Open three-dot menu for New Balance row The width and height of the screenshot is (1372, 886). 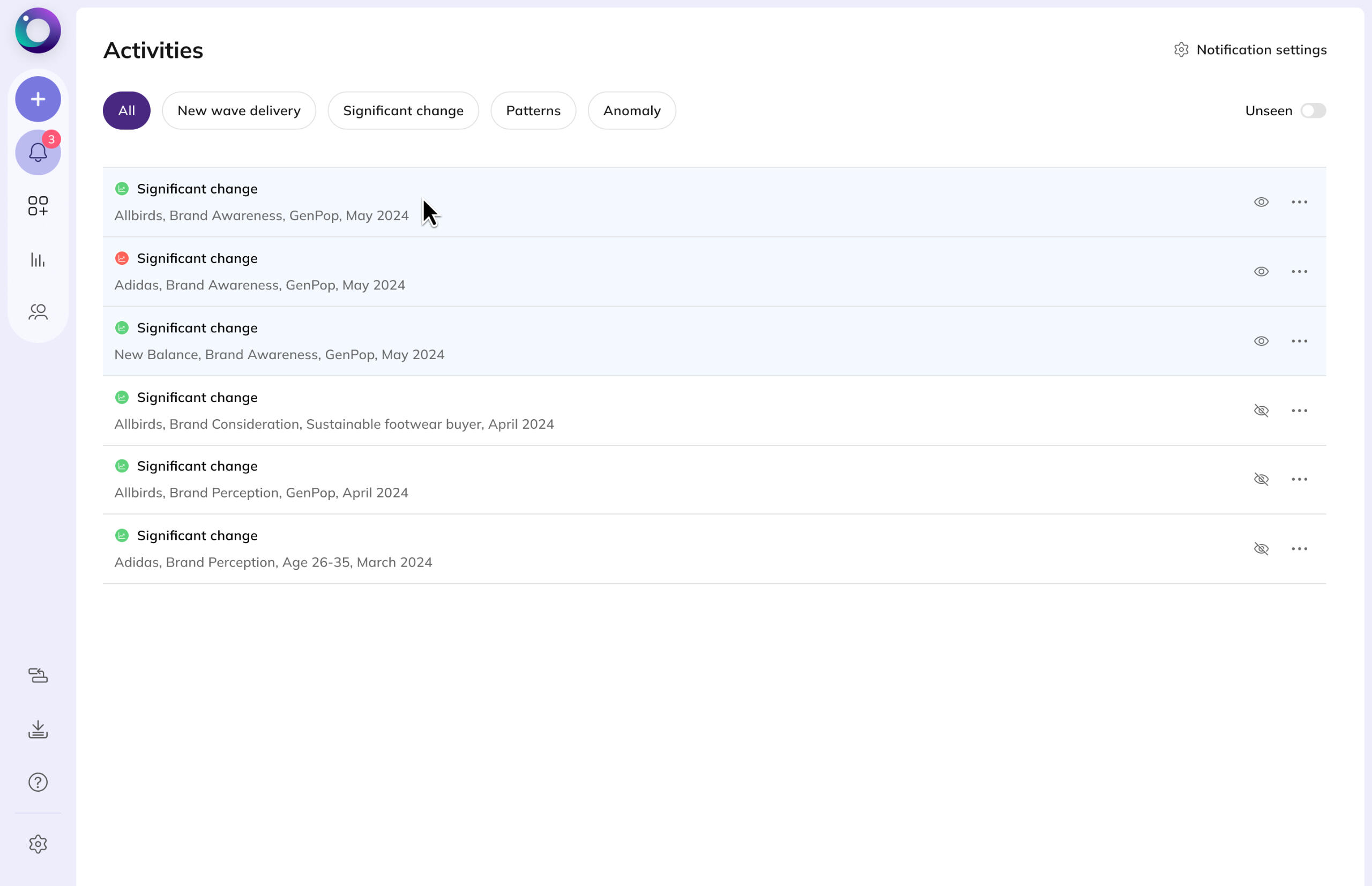click(x=1299, y=341)
